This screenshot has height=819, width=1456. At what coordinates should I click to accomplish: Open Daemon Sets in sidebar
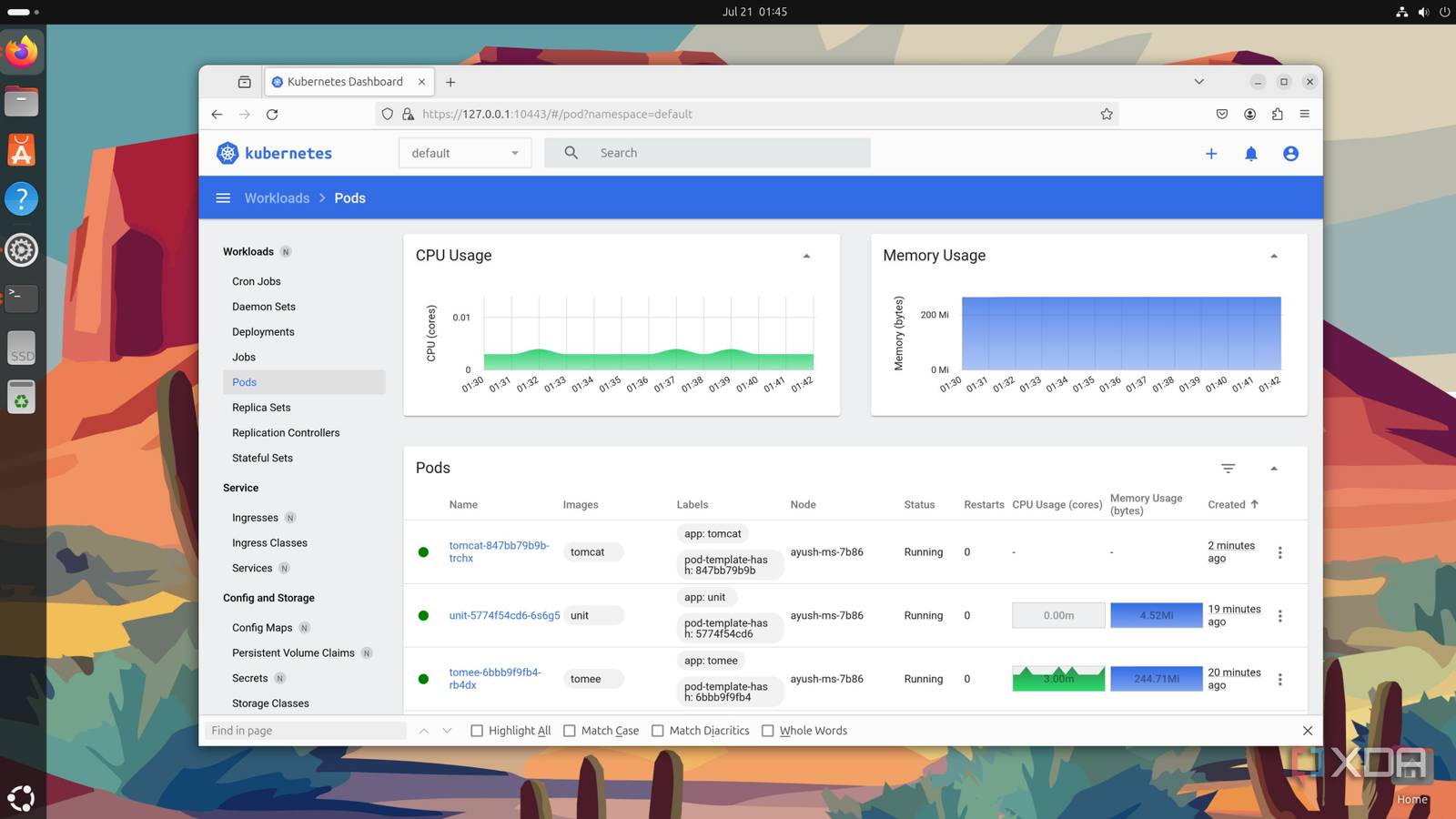click(264, 307)
